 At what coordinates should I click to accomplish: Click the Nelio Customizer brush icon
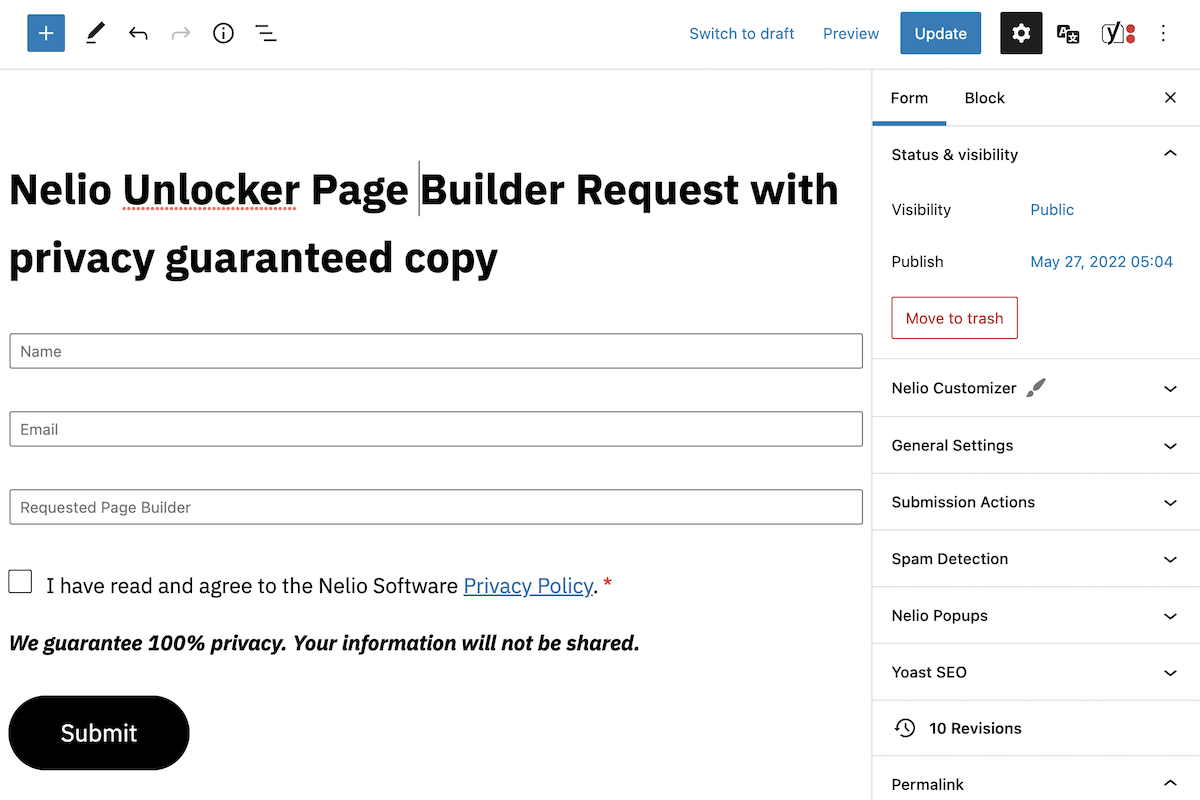tap(1036, 388)
